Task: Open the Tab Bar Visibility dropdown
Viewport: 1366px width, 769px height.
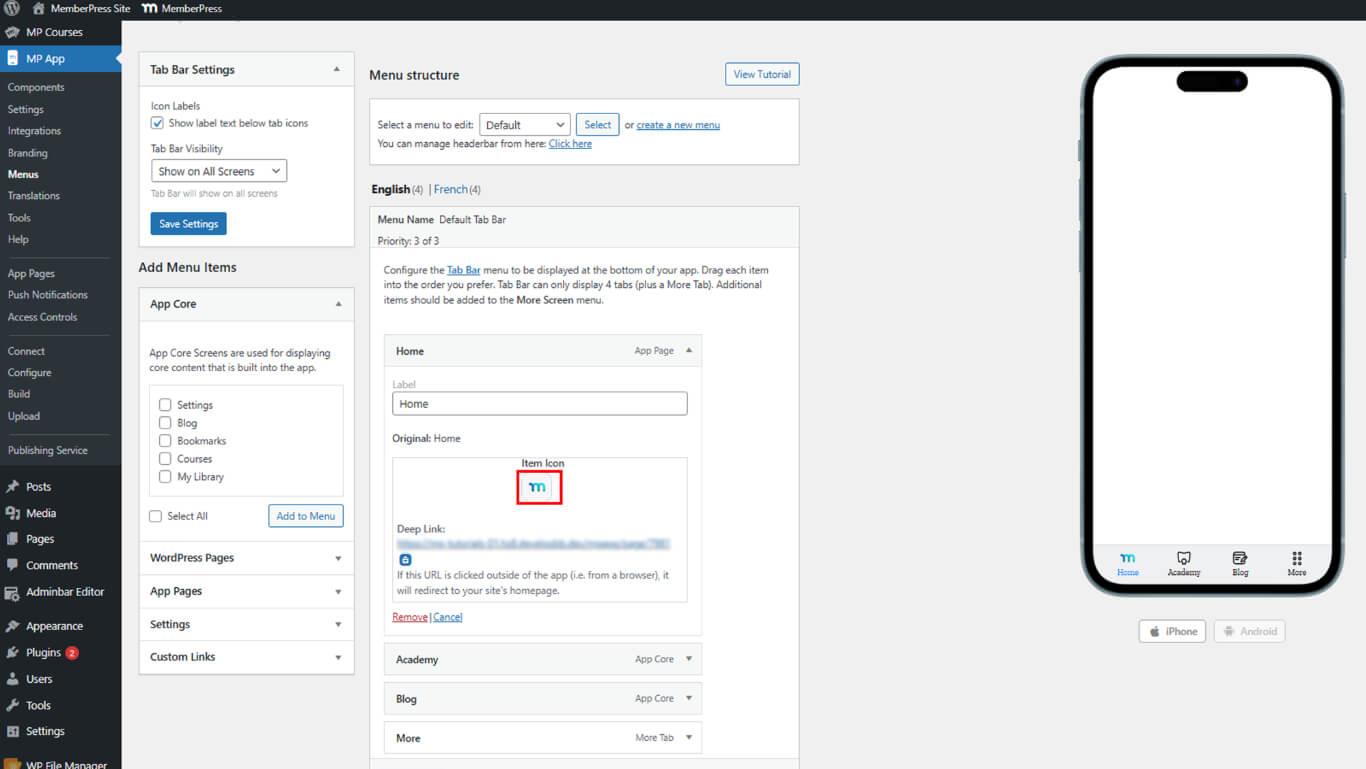Action: [x=219, y=171]
